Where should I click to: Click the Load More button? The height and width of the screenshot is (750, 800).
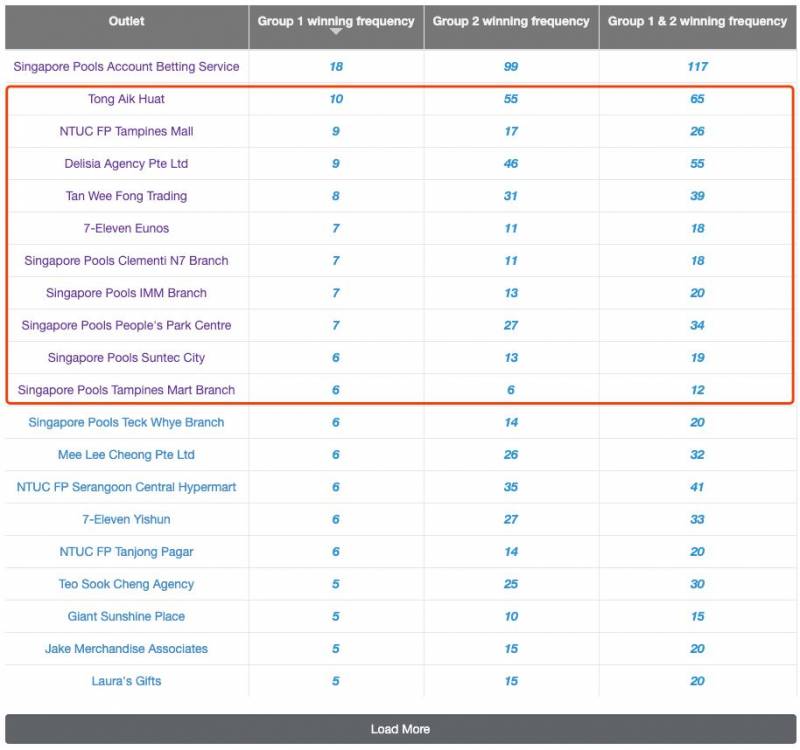point(400,729)
